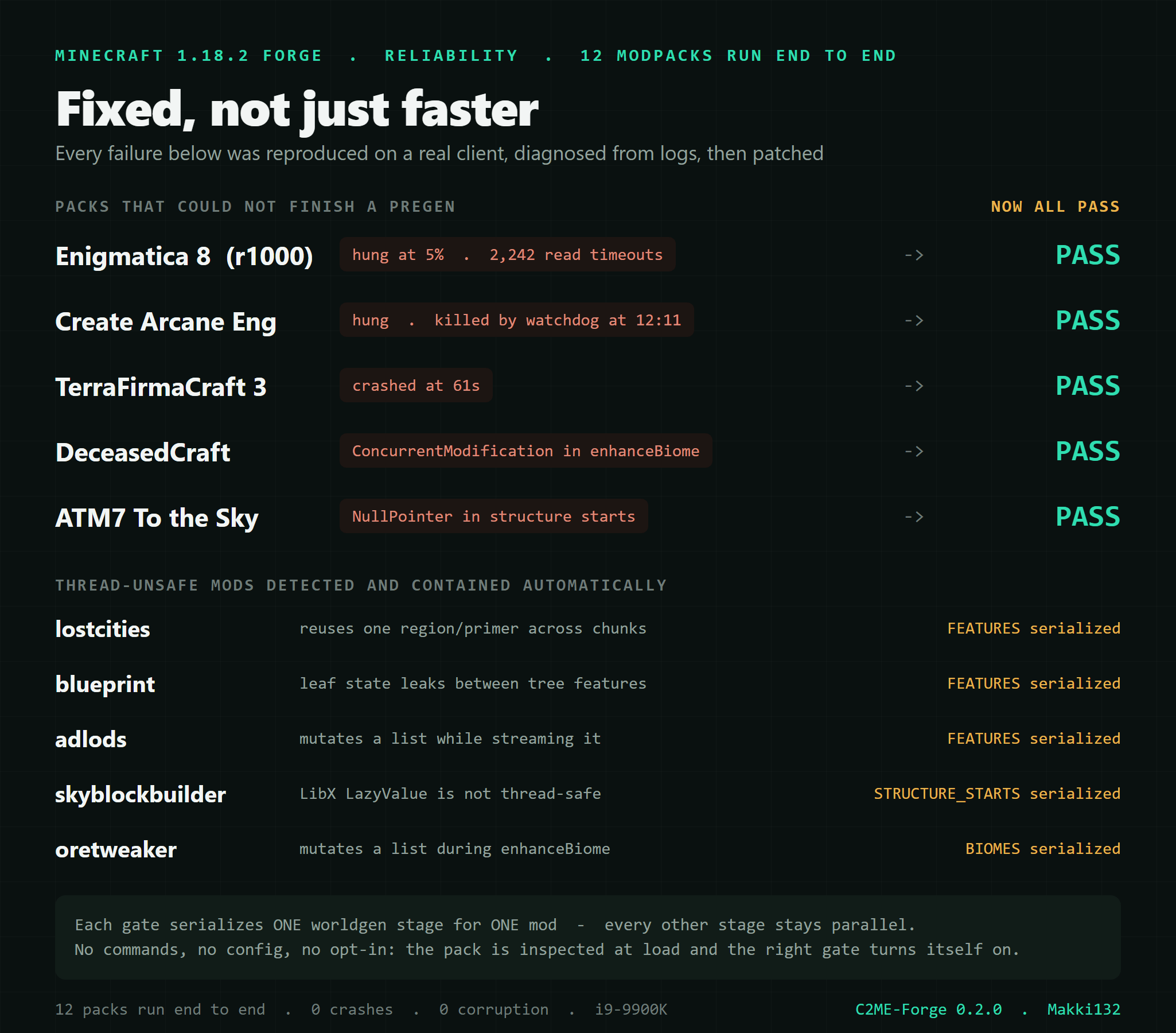Click "FEATURES serialized" in the adlods row
The width and height of the screenshot is (1176, 1033).
click(x=1033, y=739)
